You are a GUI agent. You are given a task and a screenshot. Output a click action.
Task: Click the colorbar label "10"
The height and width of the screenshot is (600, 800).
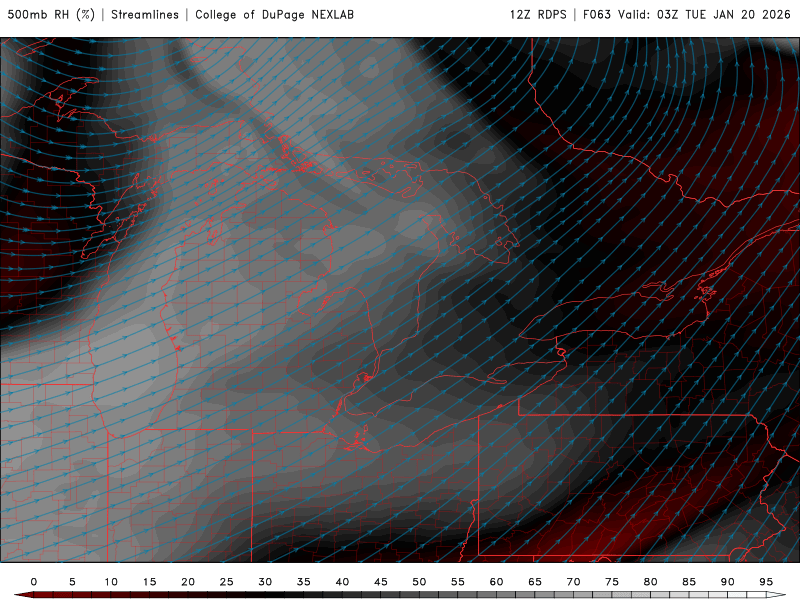[x=111, y=582]
